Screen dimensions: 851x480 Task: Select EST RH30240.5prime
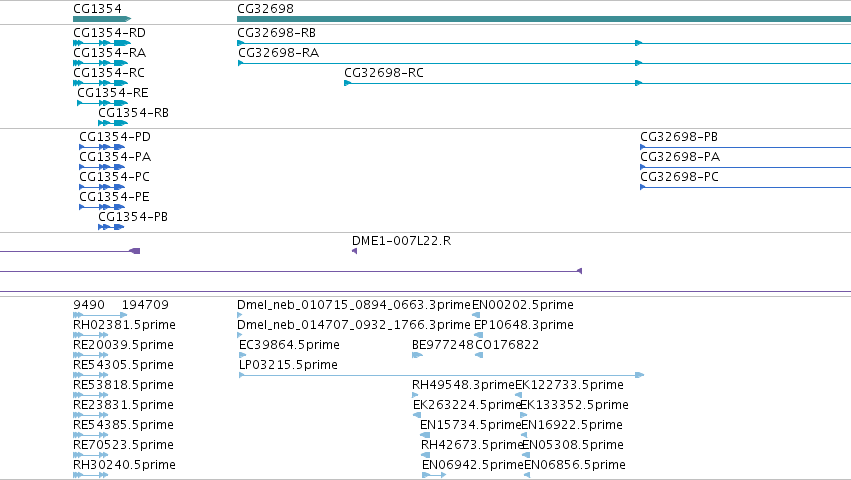[124, 465]
